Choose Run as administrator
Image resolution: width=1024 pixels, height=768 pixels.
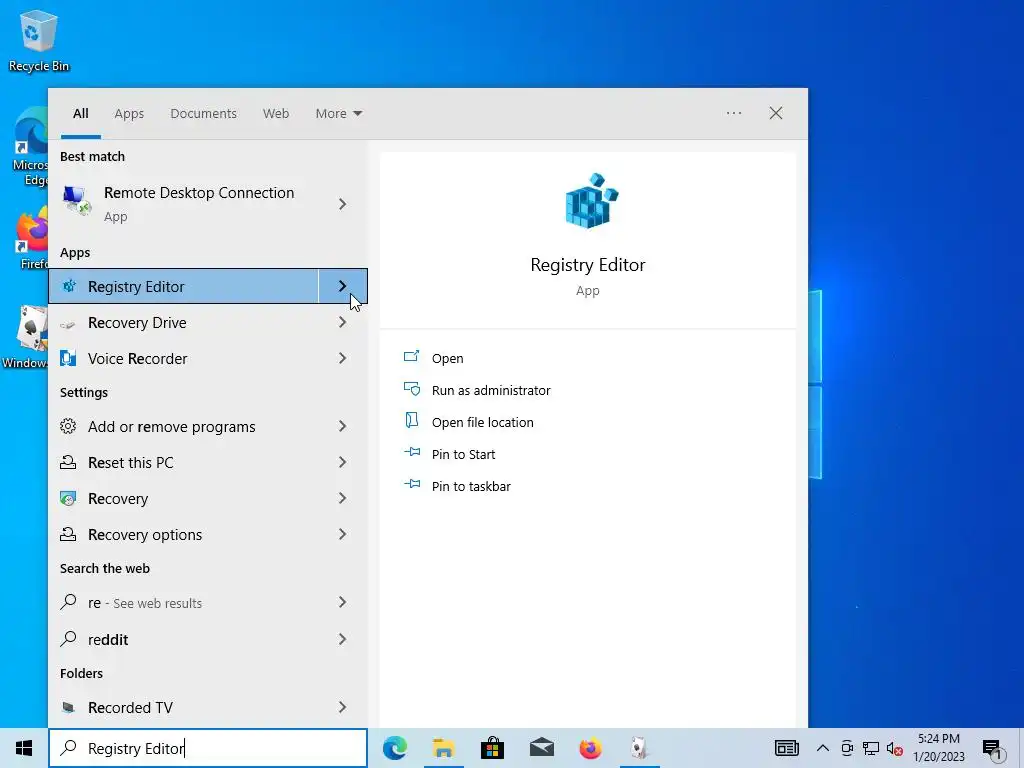tap(491, 391)
